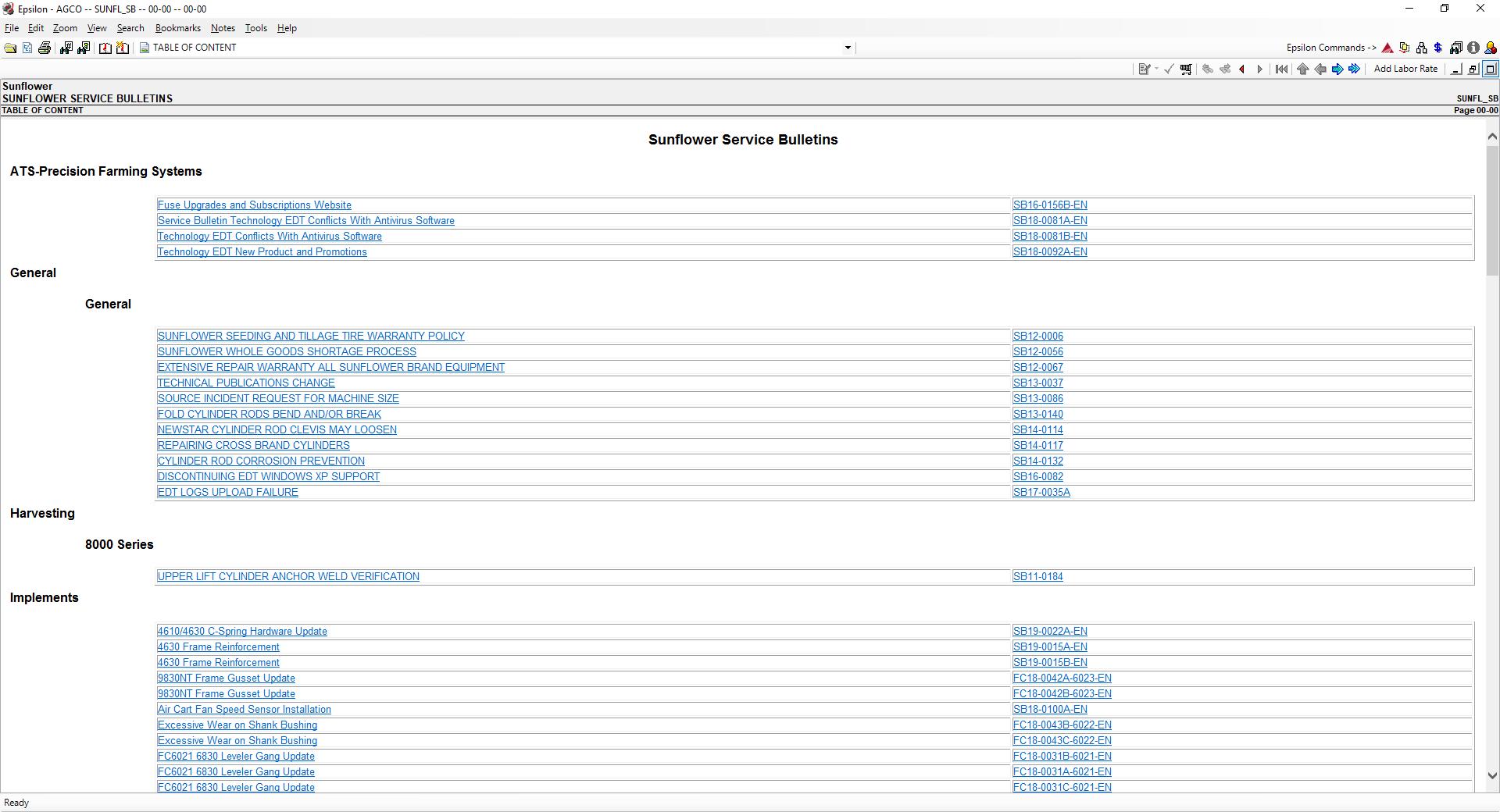Click the user with shapes icon
Viewport: 1500px width, 812px height.
coord(1491,48)
